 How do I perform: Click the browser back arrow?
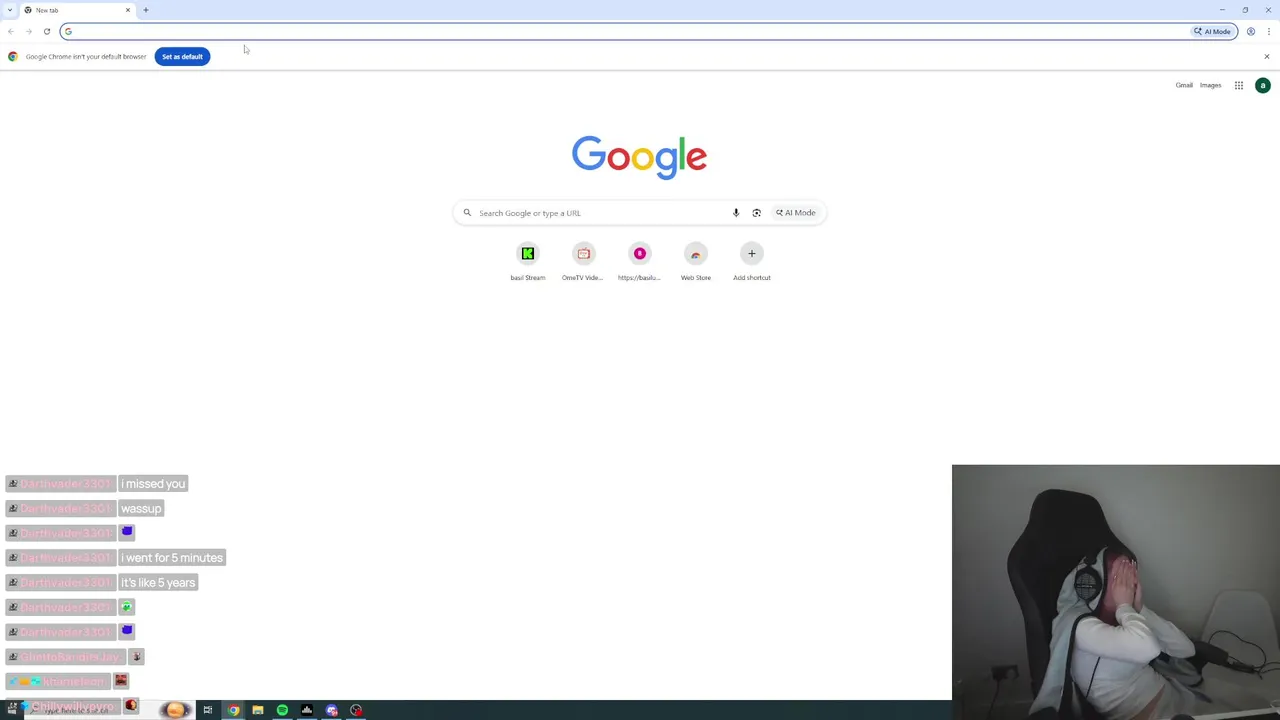(11, 31)
